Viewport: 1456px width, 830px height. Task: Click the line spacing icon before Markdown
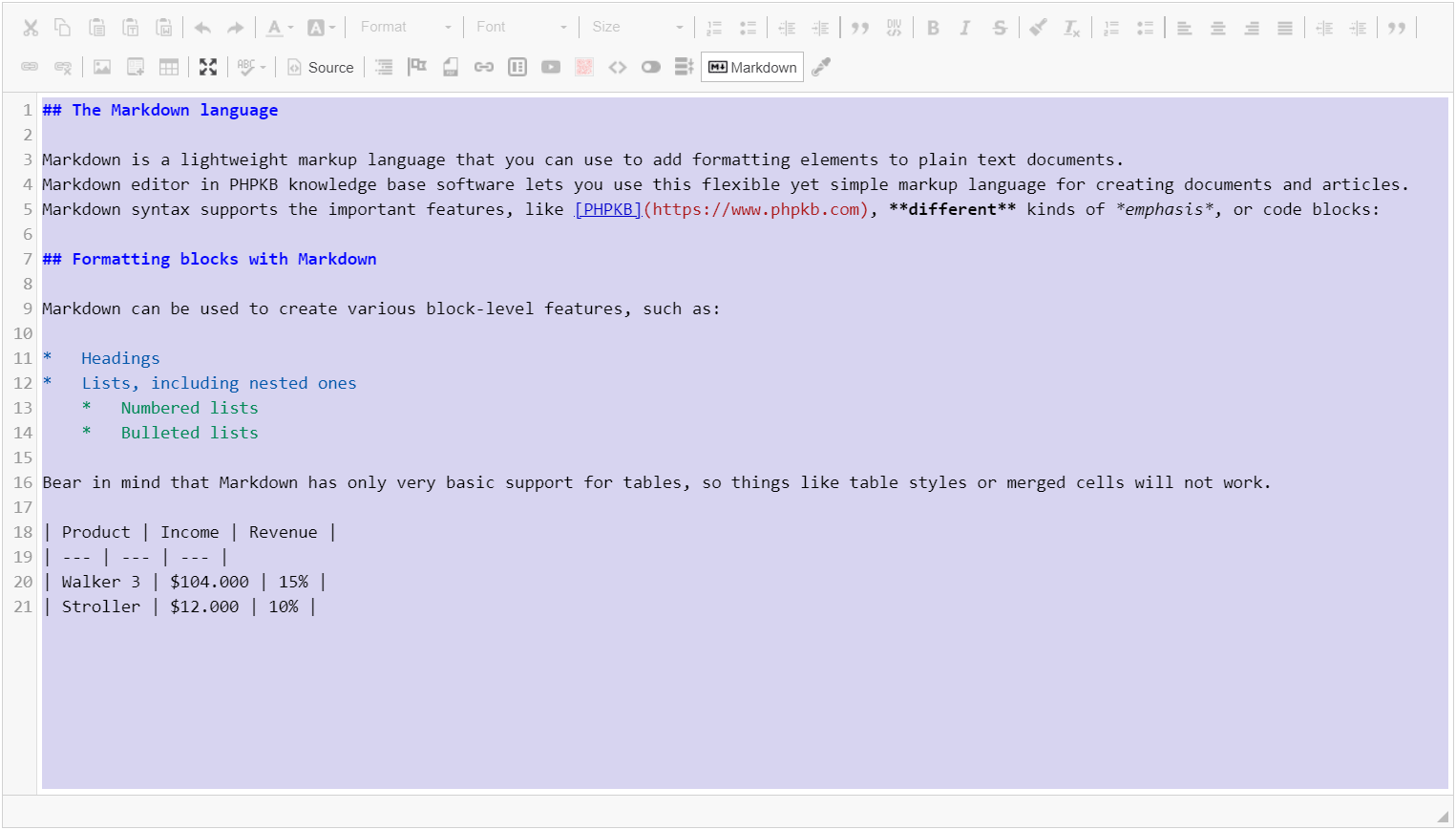tap(684, 67)
